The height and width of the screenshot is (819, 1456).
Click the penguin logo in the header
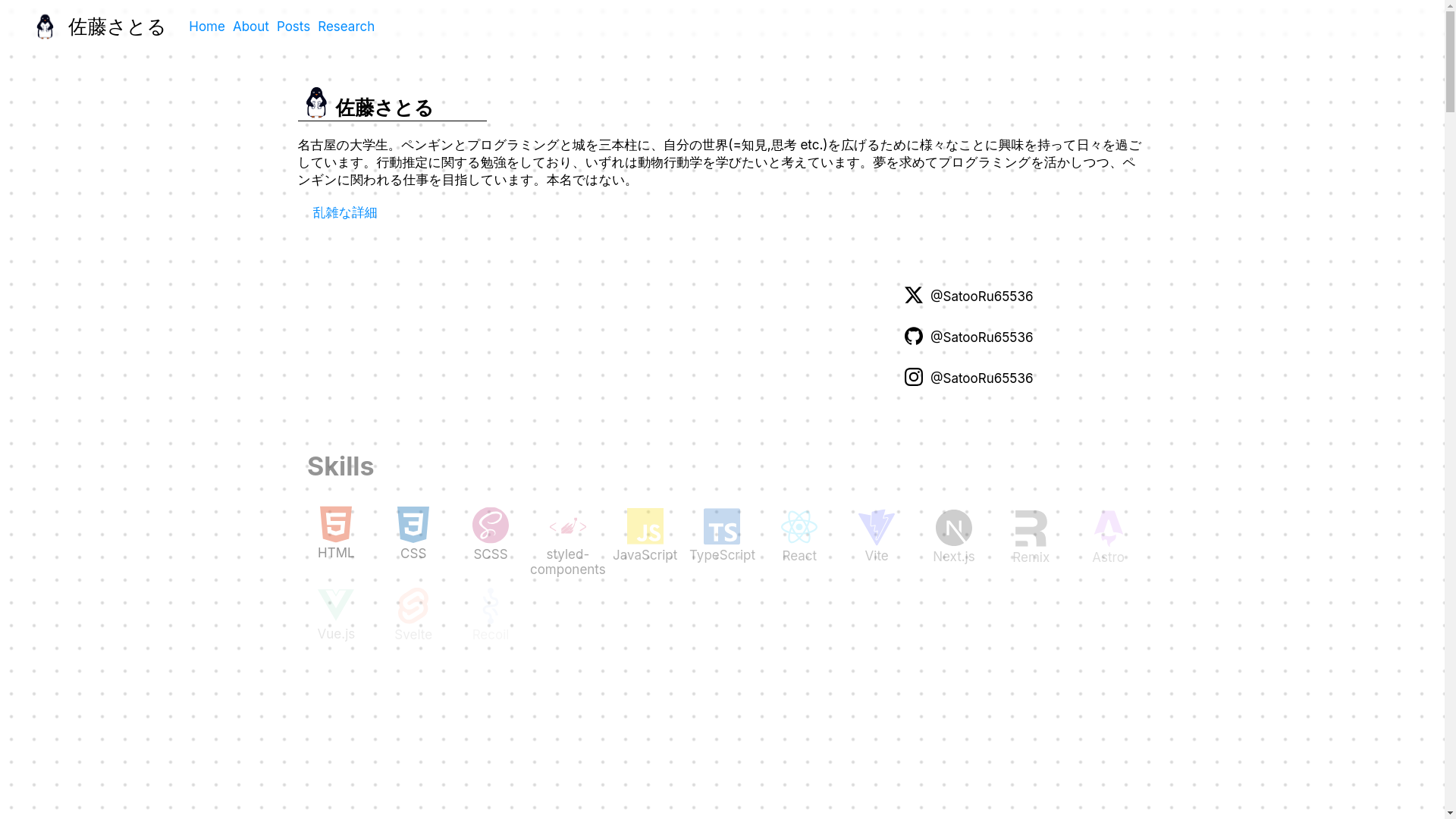click(x=45, y=27)
